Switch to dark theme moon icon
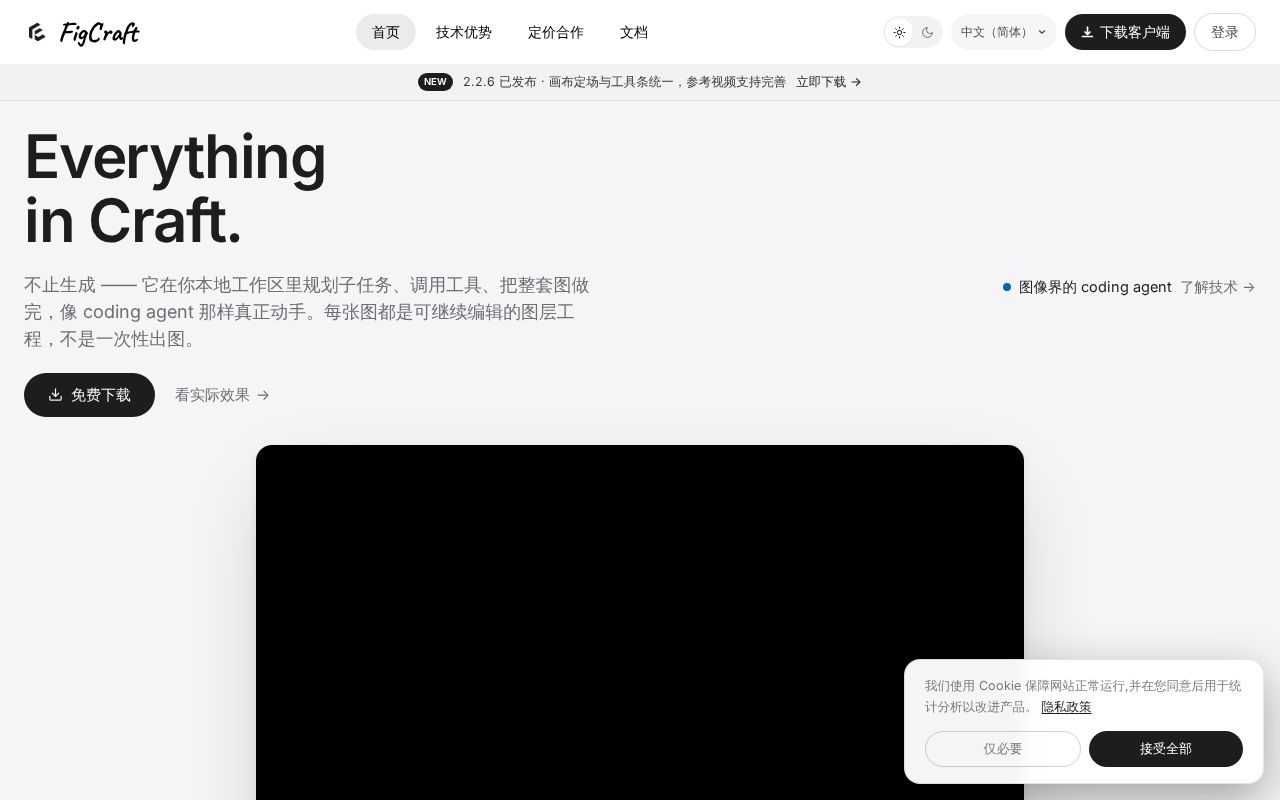Viewport: 1280px width, 800px height. tap(928, 32)
